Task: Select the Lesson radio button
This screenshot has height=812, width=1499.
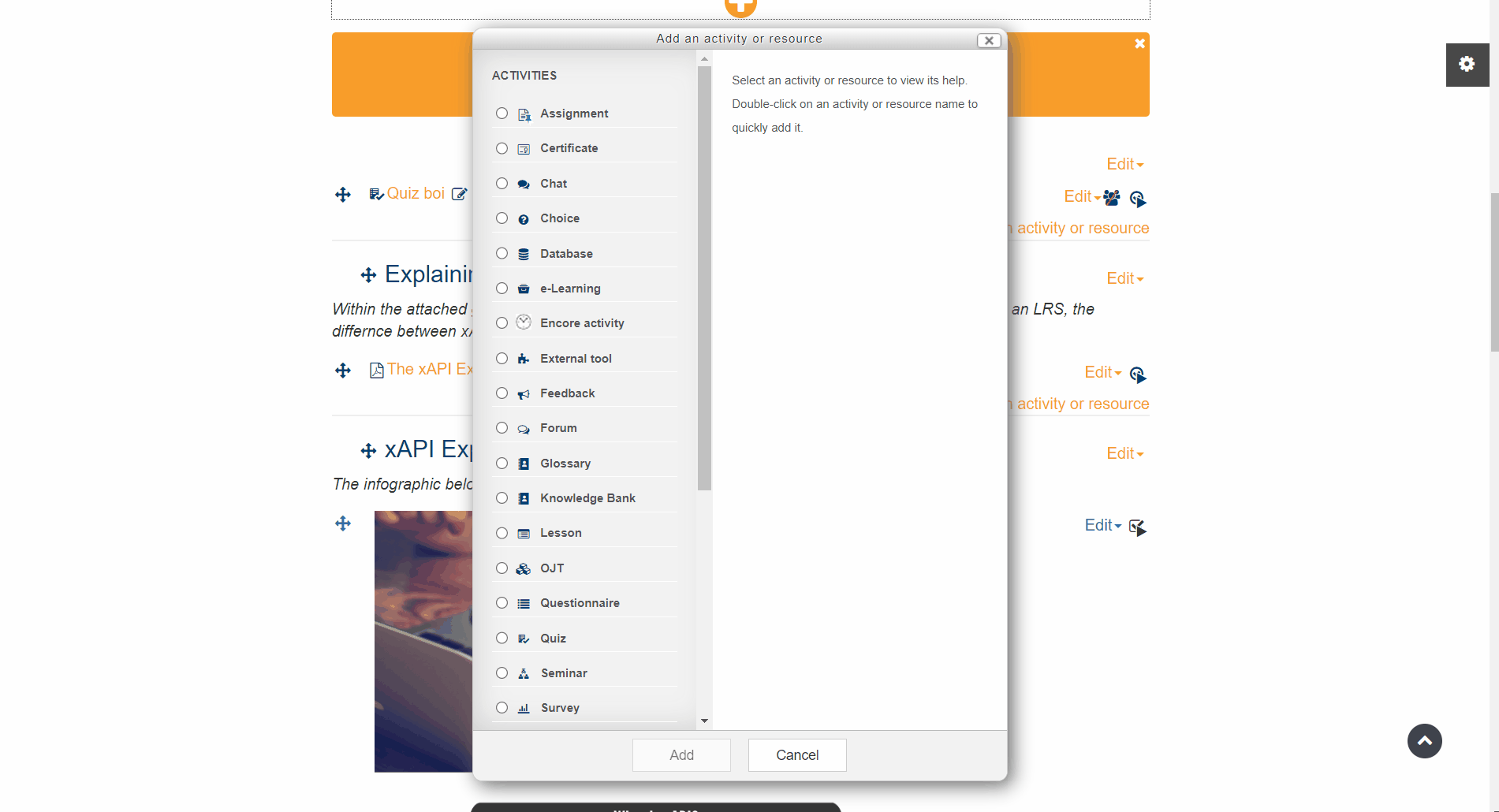Action: (502, 532)
